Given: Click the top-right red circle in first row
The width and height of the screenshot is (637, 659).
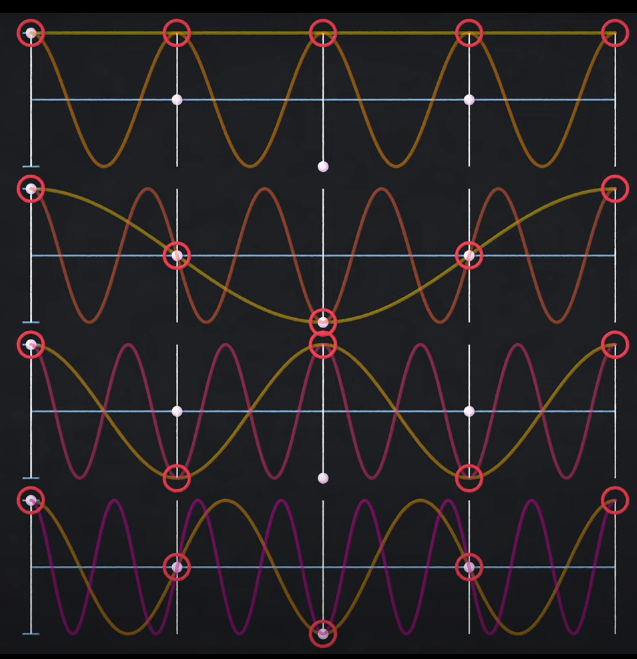Looking at the screenshot, I should pos(614,33).
